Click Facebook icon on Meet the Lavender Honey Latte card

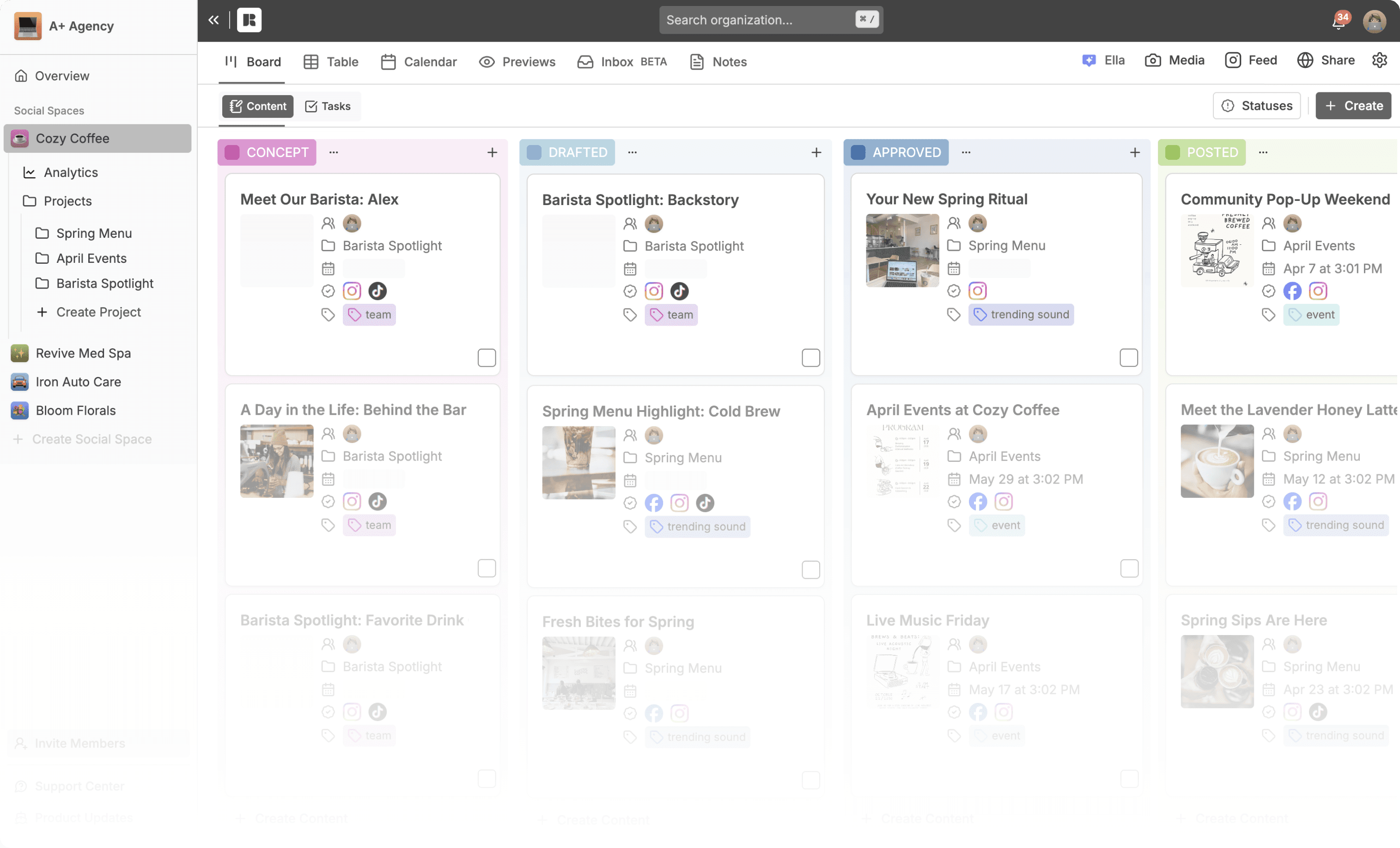click(1292, 502)
